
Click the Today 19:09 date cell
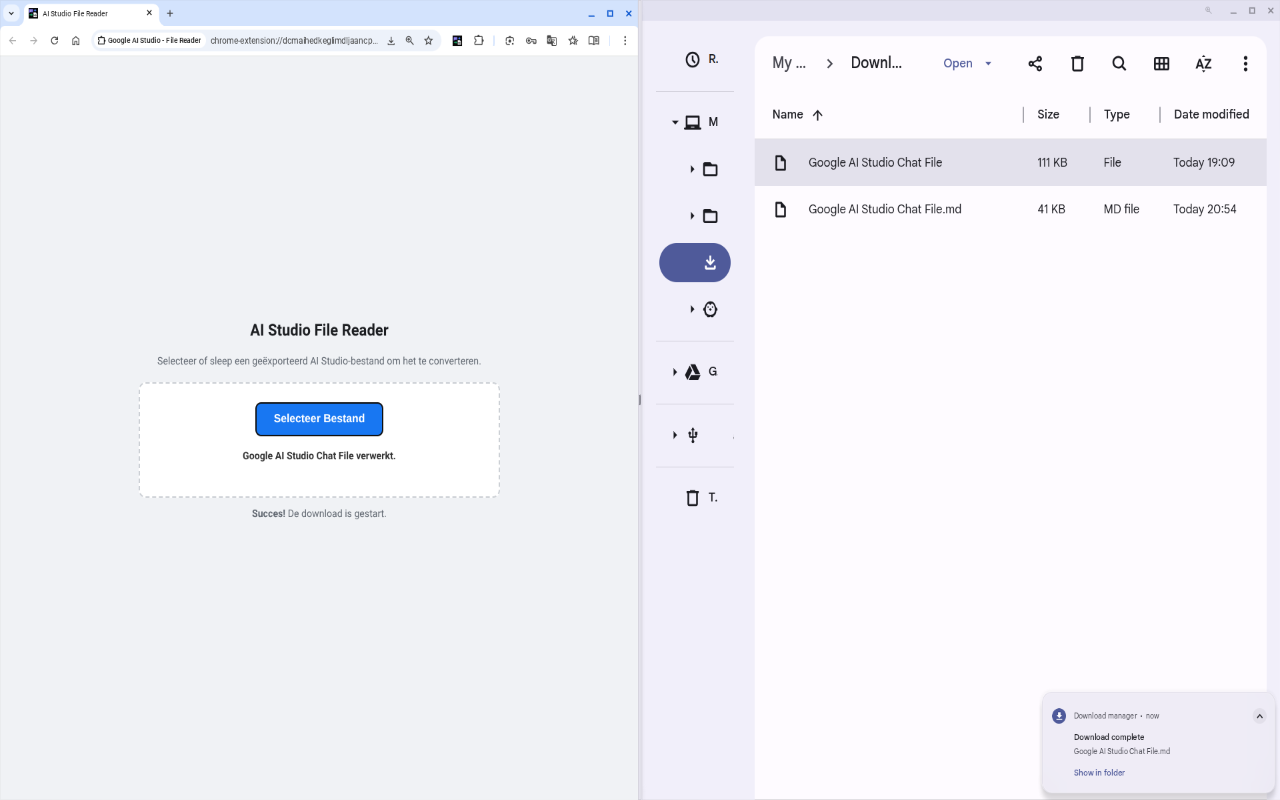click(1204, 163)
